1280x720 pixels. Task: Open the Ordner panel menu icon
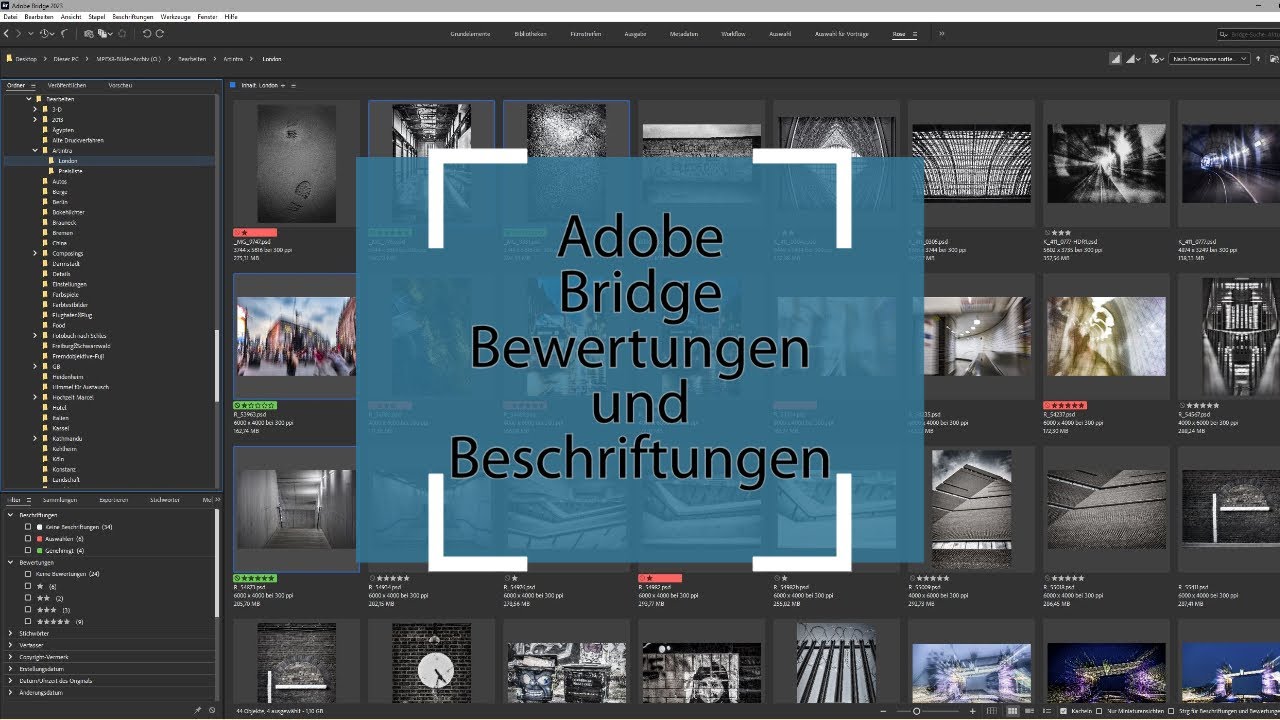[31, 85]
